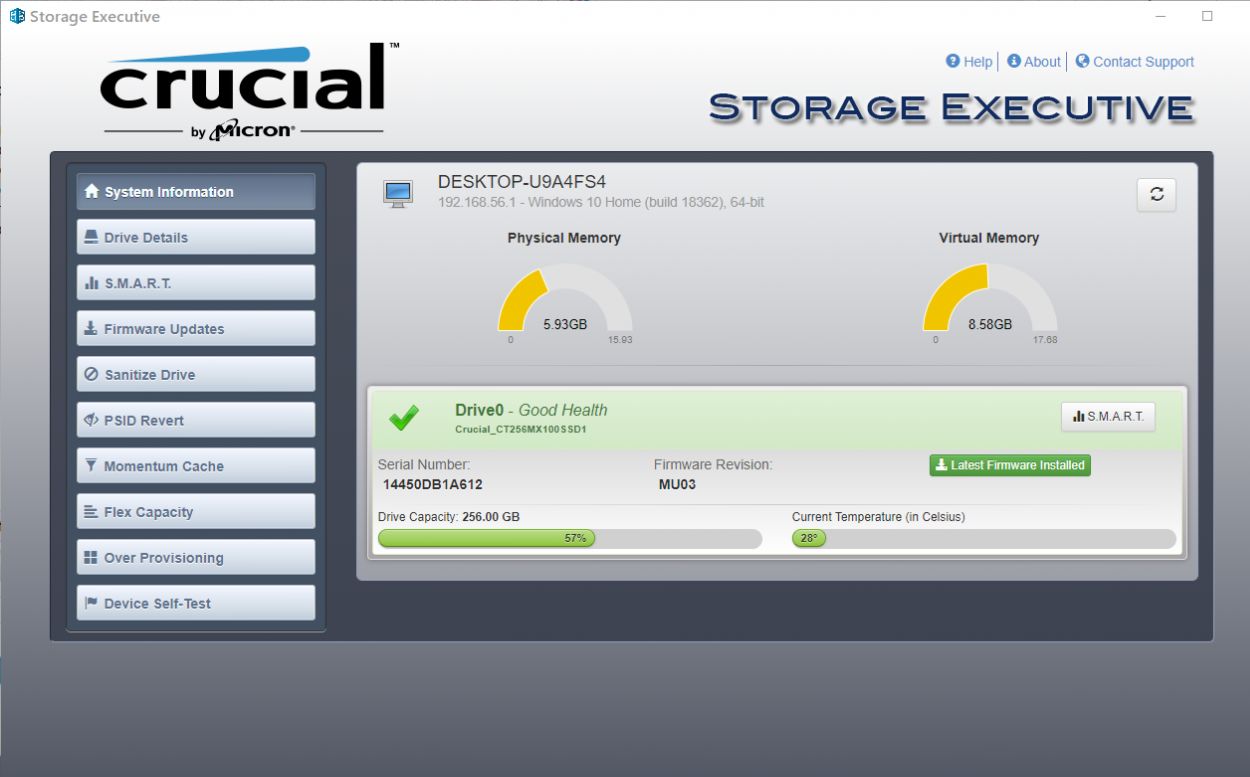The width and height of the screenshot is (1250, 777).
Task: Select Firmware Updates in the sidebar
Action: 196,329
